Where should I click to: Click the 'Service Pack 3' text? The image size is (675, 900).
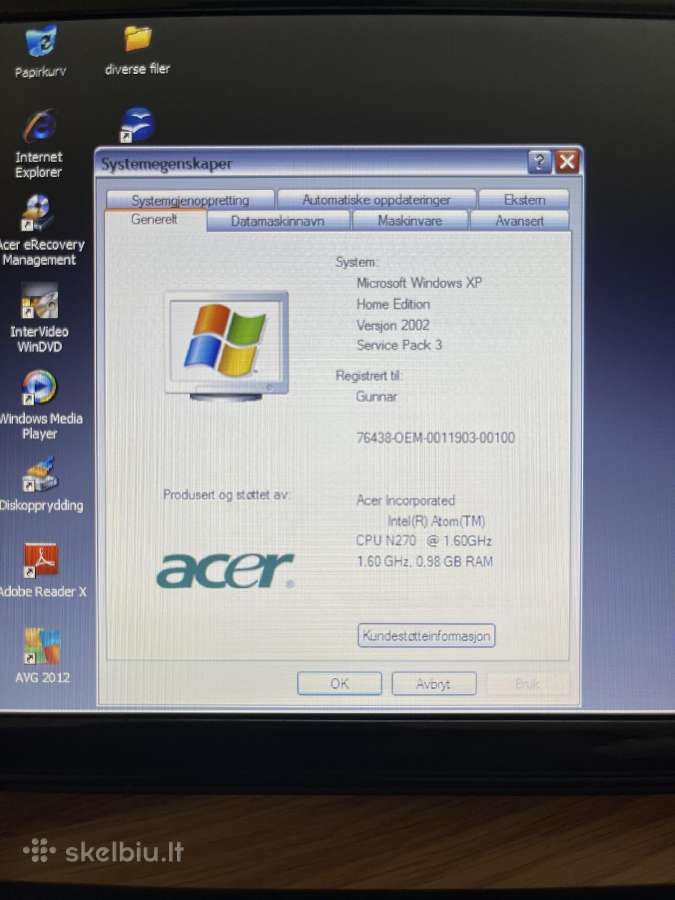pyautogui.click(x=399, y=345)
